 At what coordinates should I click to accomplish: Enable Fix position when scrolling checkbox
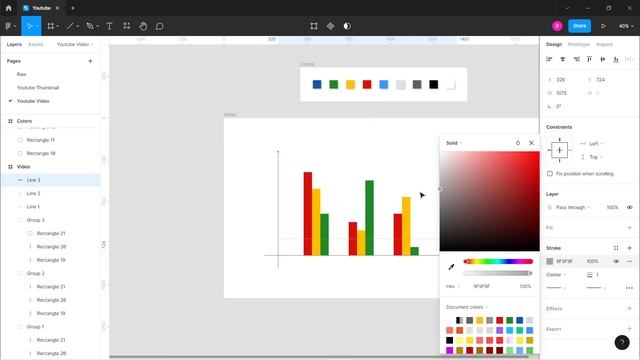coord(550,173)
